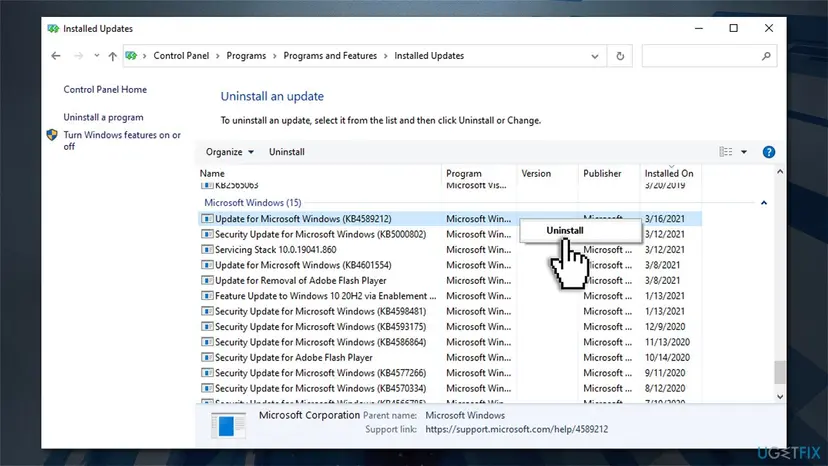
Task: Select Security Update (KB4593175) row
Action: point(450,327)
